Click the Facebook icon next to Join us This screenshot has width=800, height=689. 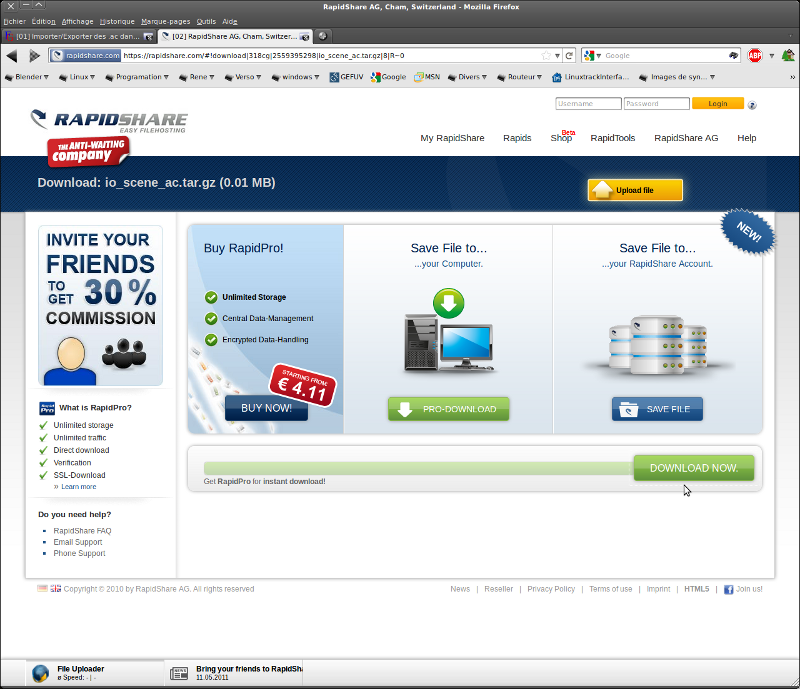coord(728,589)
